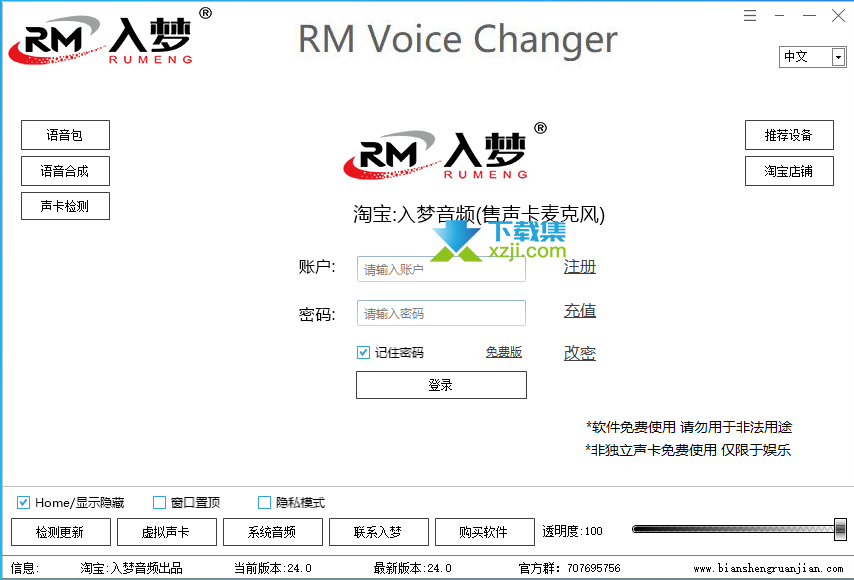Click the 当前版本:24.0 status entry
The width and height of the screenshot is (854, 580).
(x=273, y=569)
